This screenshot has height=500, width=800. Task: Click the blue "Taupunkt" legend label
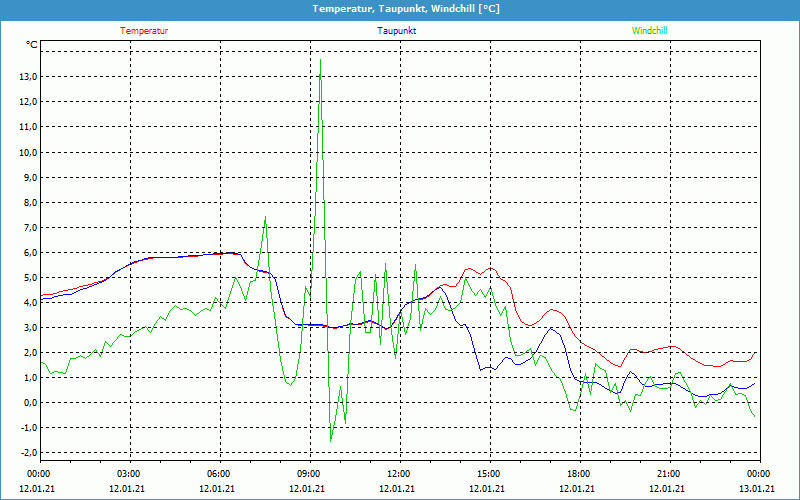coord(397,31)
